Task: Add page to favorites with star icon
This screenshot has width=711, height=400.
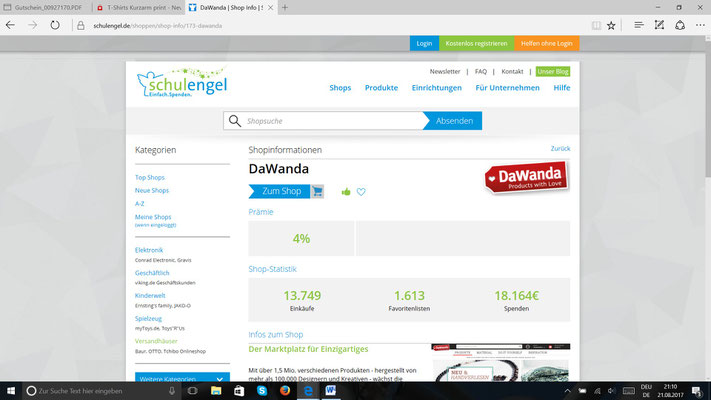Action: click(x=611, y=25)
